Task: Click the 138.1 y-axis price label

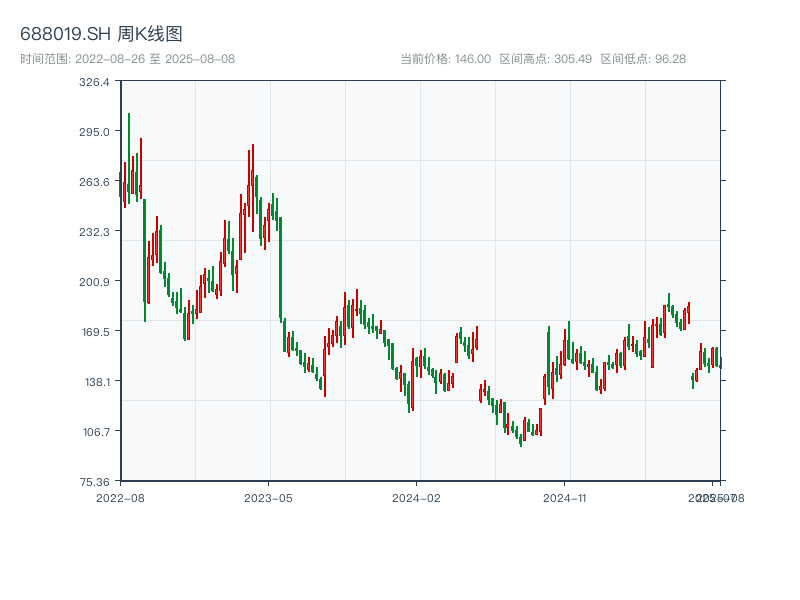Action: (94, 382)
